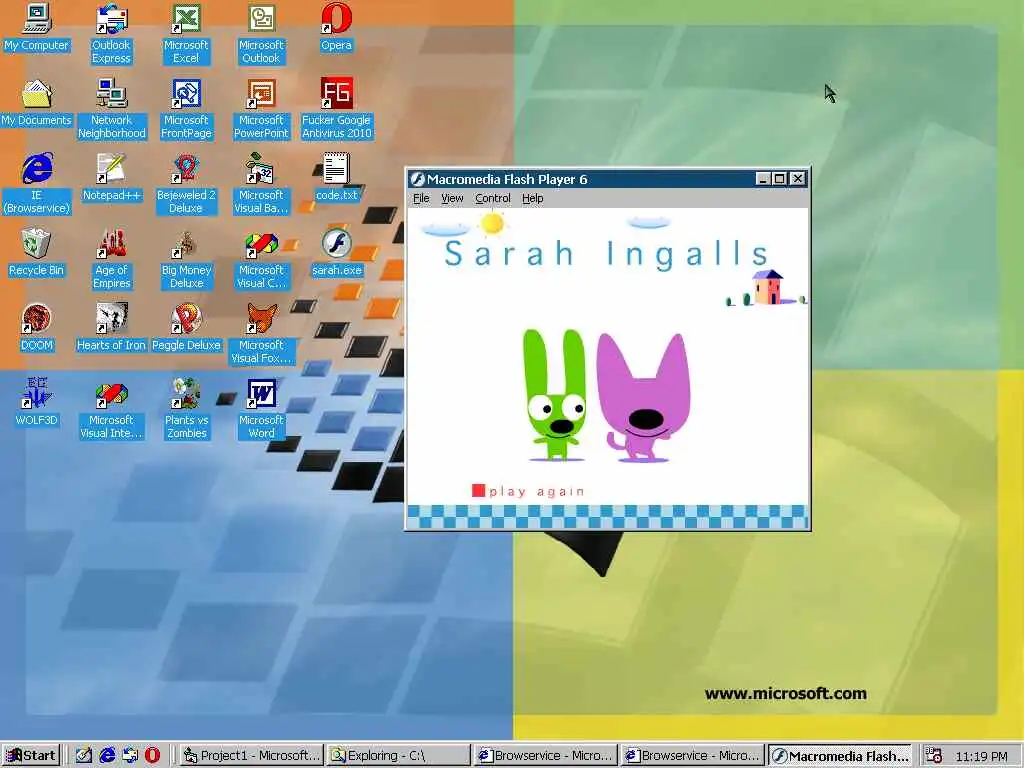Viewport: 1024px width, 768px height.
Task: Click the 11:19 PM clock
Action: tap(981, 756)
